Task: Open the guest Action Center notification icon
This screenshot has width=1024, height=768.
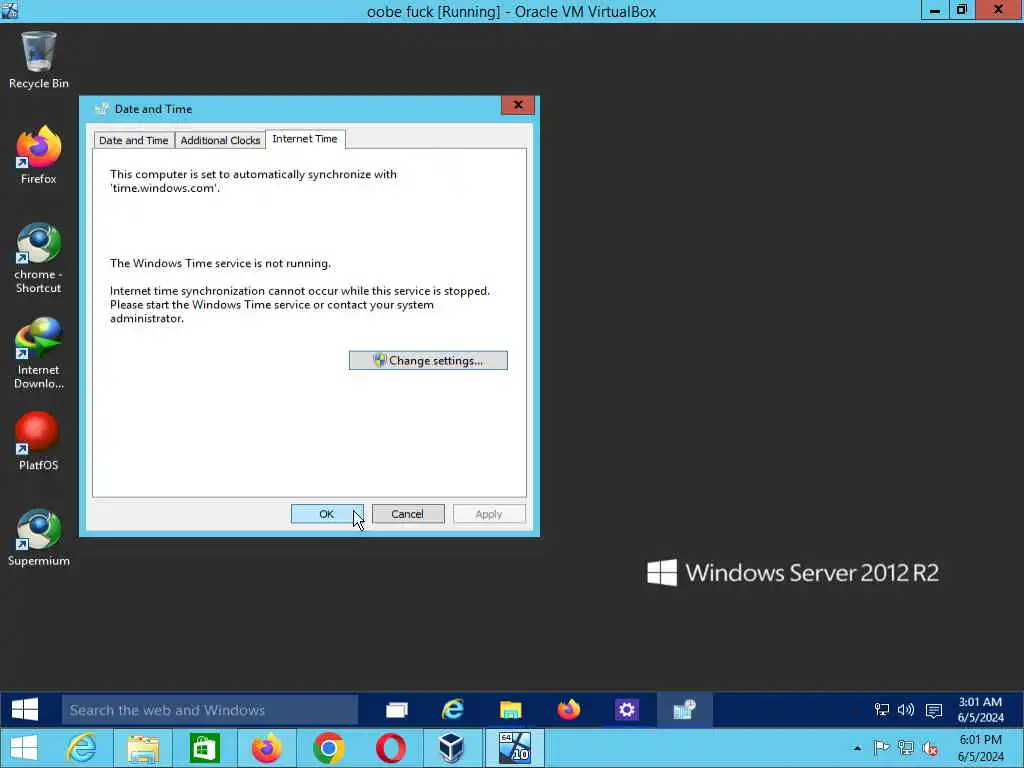Action: (934, 711)
